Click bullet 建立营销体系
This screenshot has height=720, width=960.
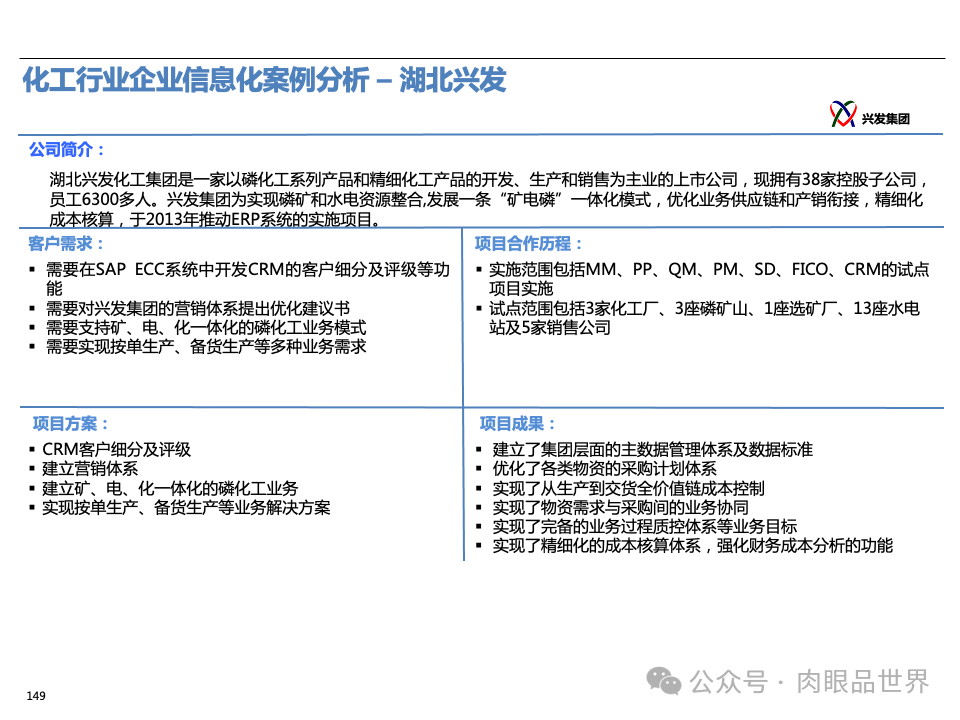coord(90,469)
